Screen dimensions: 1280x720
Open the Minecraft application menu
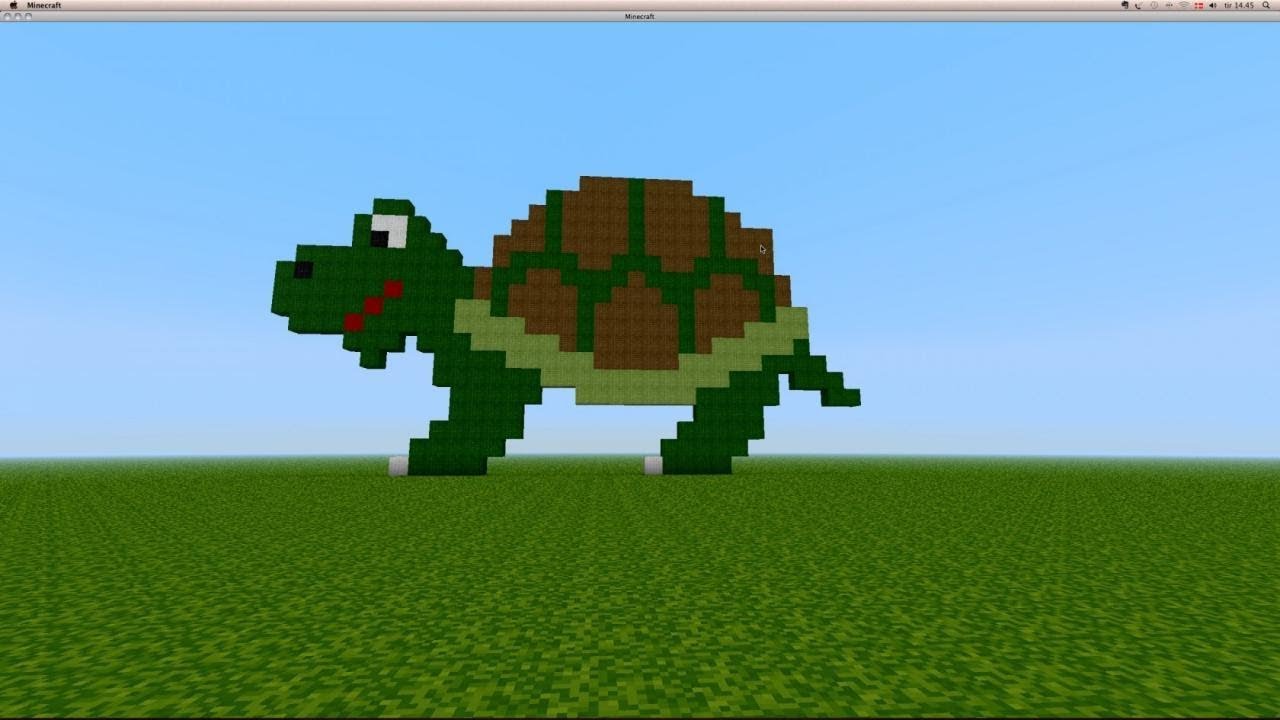[x=44, y=5]
